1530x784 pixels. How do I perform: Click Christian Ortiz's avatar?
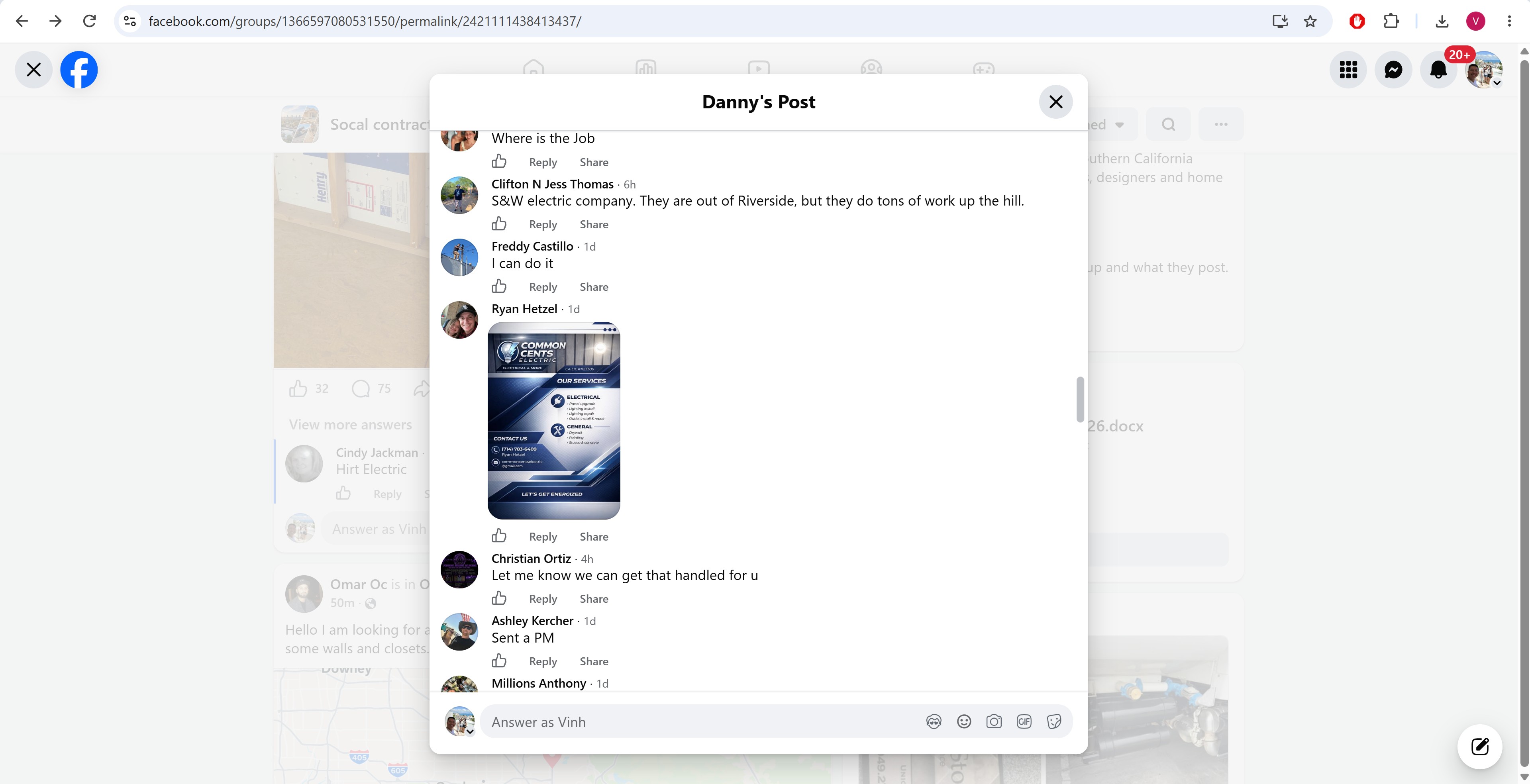point(459,570)
